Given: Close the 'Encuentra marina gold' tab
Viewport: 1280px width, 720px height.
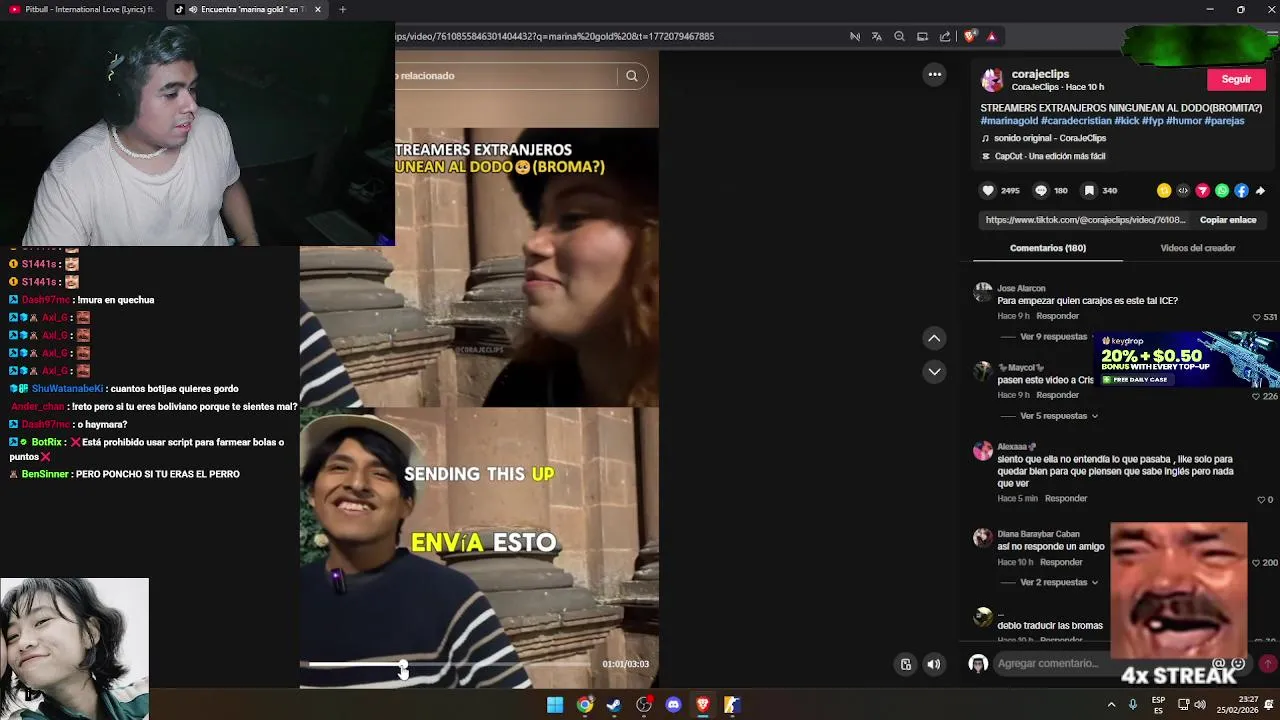Looking at the screenshot, I should [318, 9].
